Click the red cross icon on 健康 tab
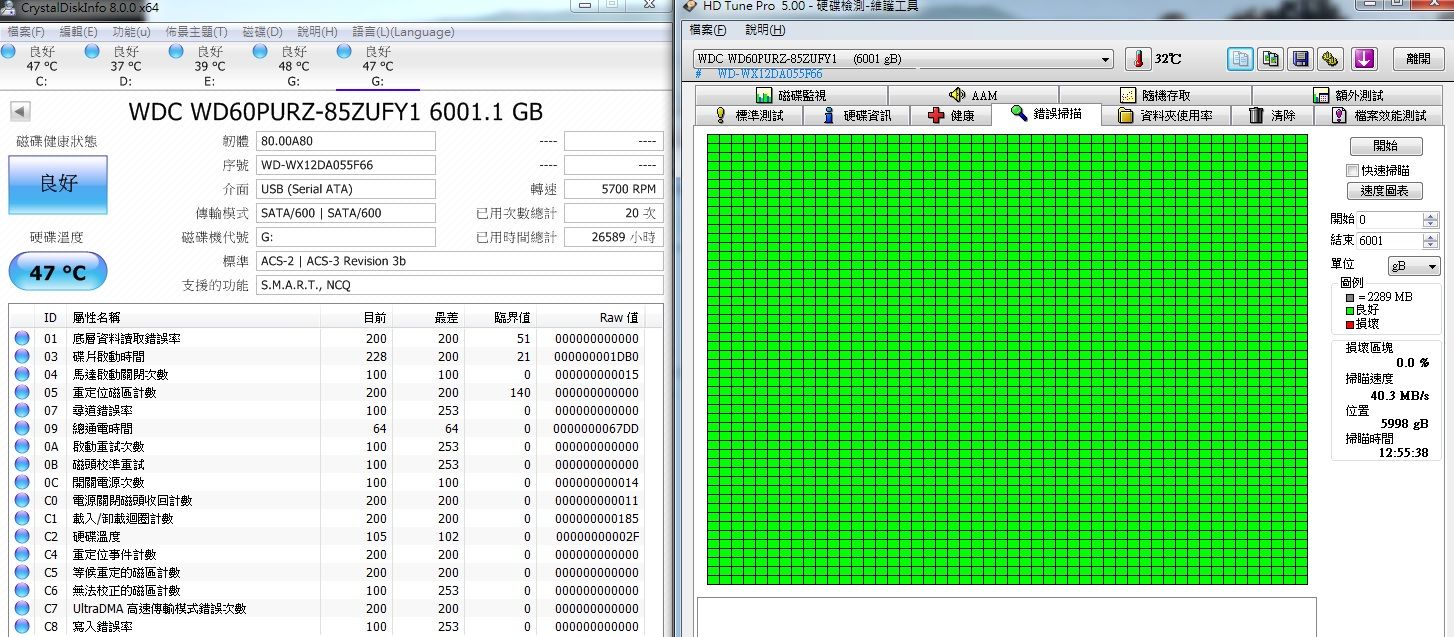1454x637 pixels. [x=936, y=115]
